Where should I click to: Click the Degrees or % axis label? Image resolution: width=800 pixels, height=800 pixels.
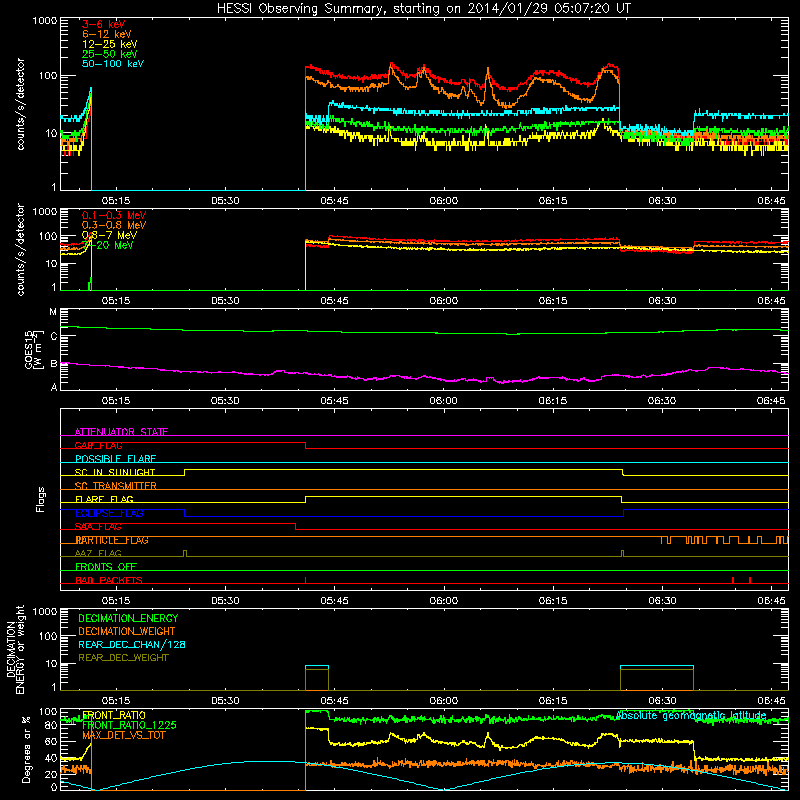[26, 749]
